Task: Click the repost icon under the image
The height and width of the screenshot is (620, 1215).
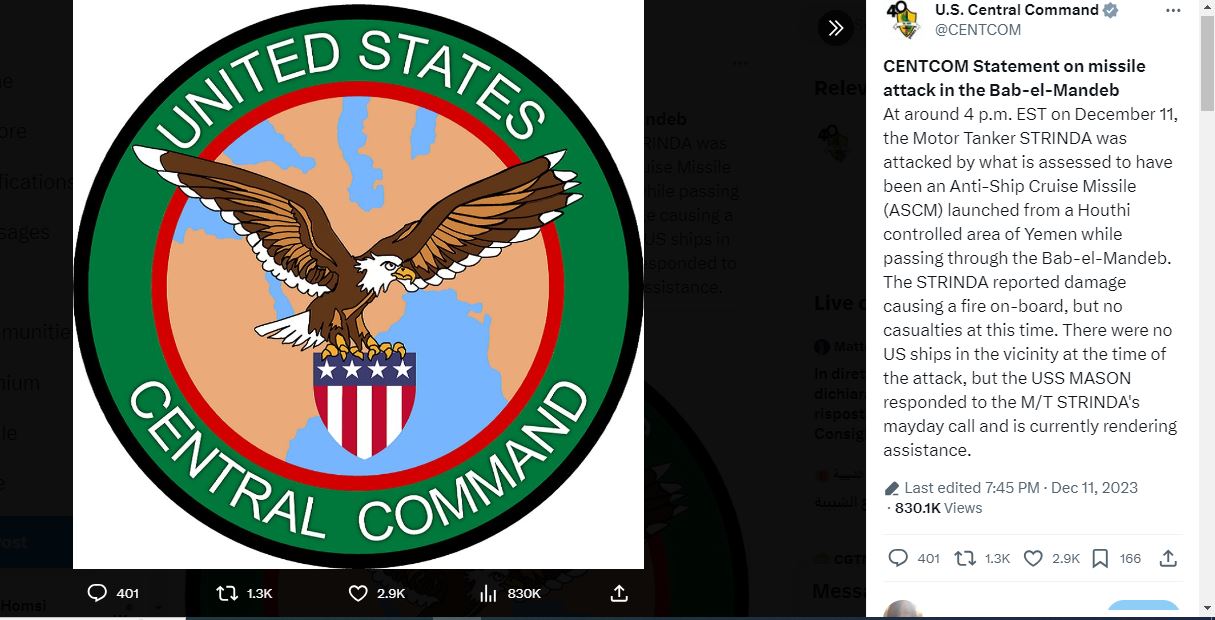Action: pyautogui.click(x=227, y=593)
